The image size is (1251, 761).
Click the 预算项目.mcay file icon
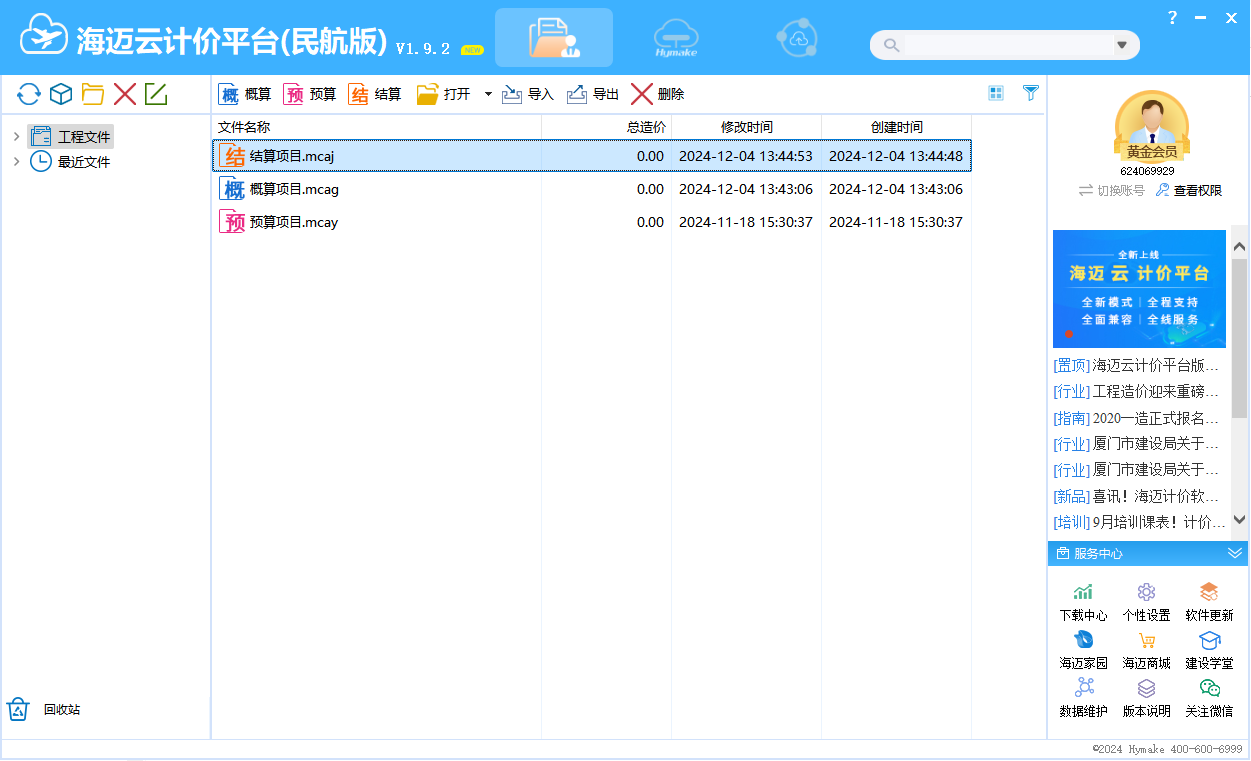point(233,222)
